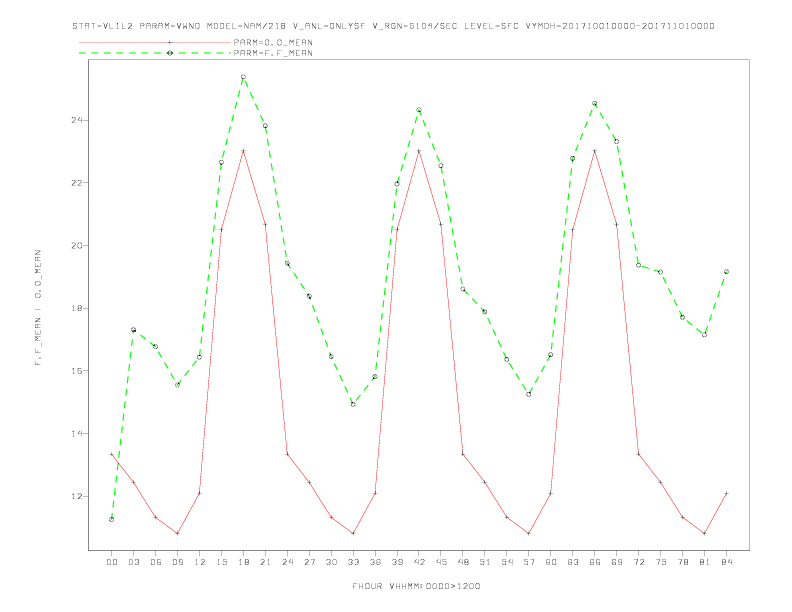
Task: Click red O.O_MEAN marker at hour 24
Action: pos(287,454)
